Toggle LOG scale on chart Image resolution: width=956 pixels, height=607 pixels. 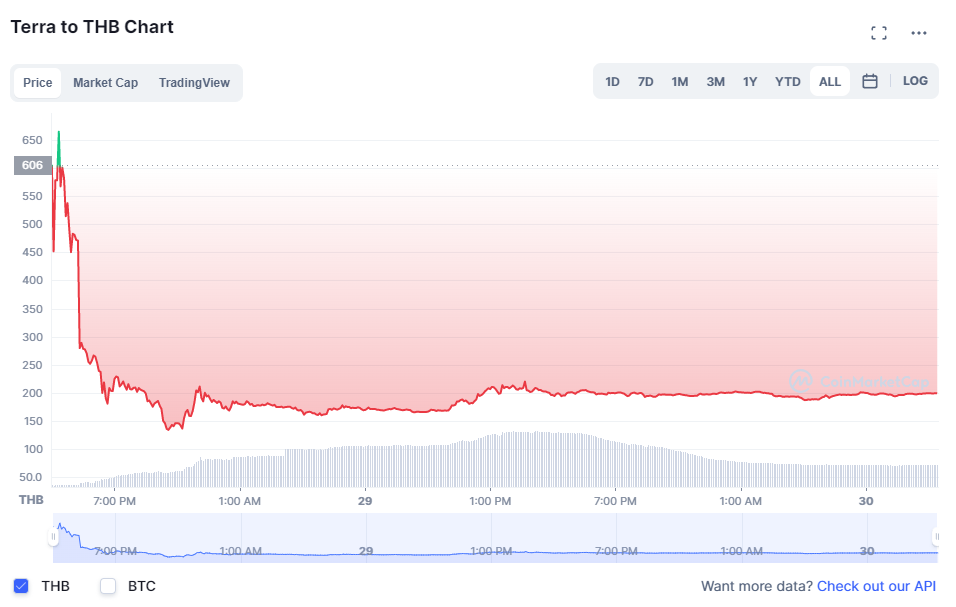point(915,81)
